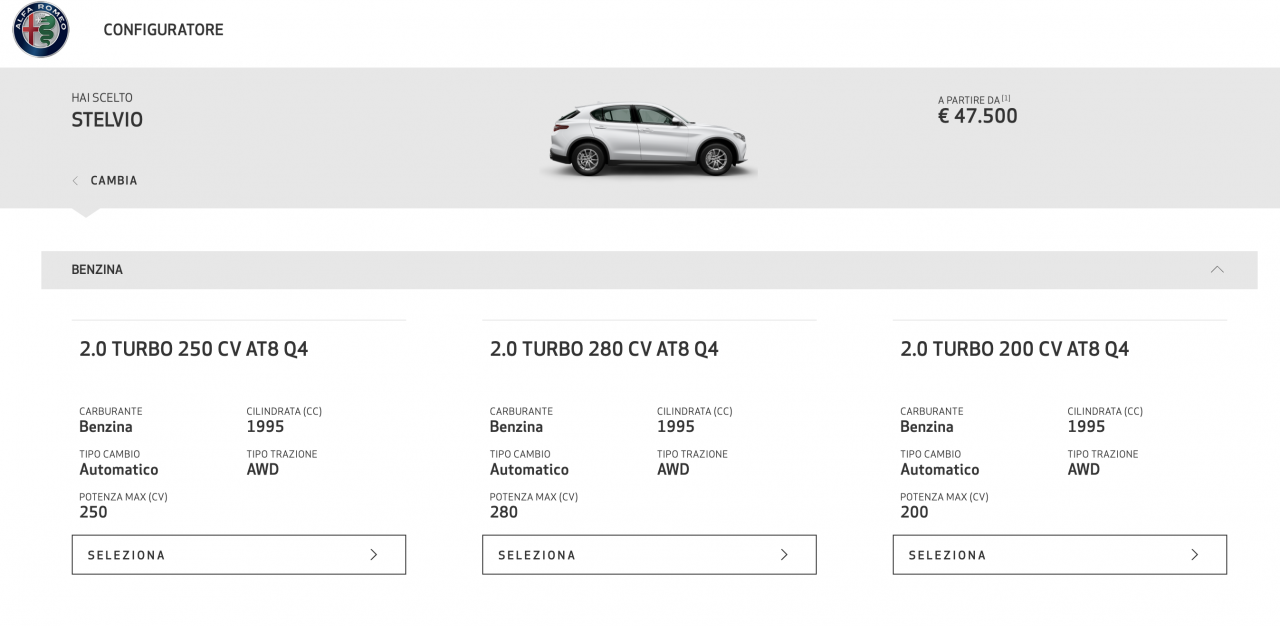Click 1995 displacement value in 200 CV card
The height and width of the screenshot is (626, 1280).
pyautogui.click(x=1086, y=427)
